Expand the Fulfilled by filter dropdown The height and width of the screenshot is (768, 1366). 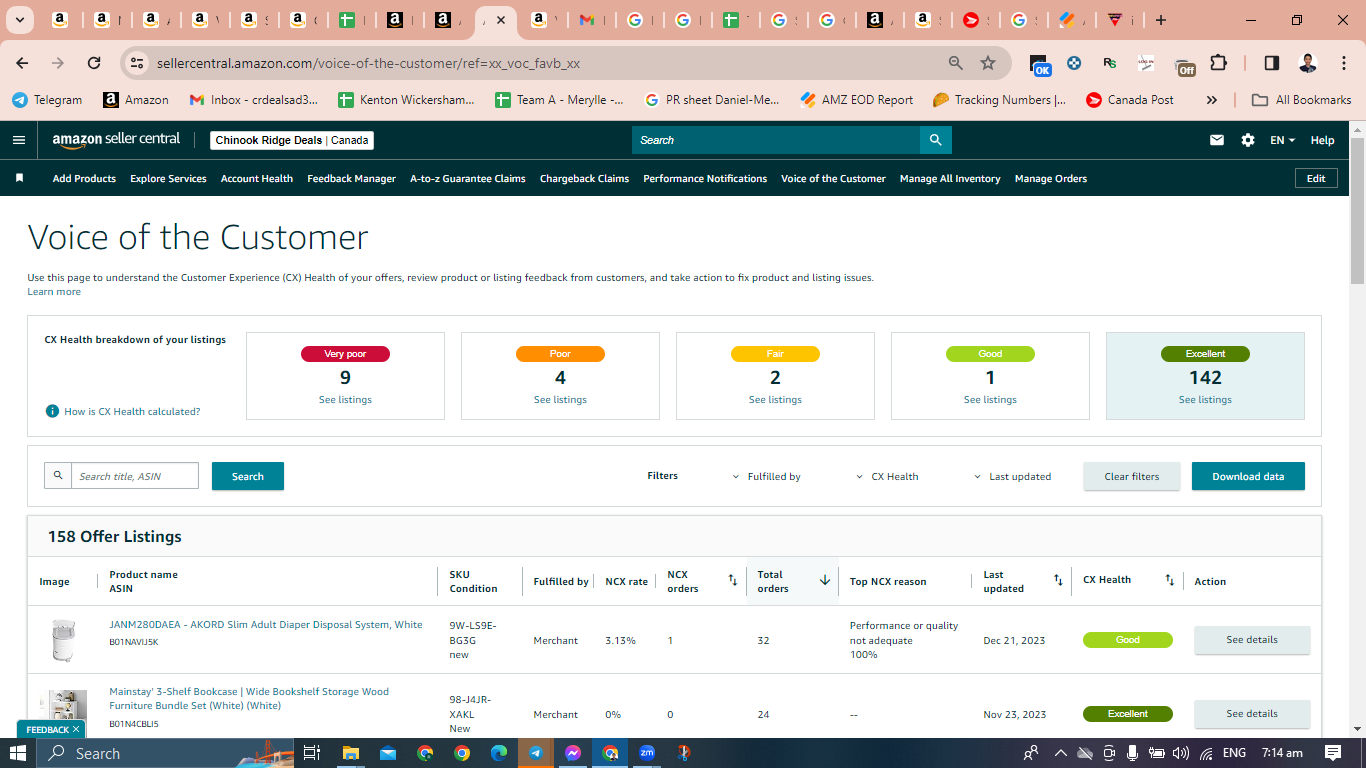point(767,477)
